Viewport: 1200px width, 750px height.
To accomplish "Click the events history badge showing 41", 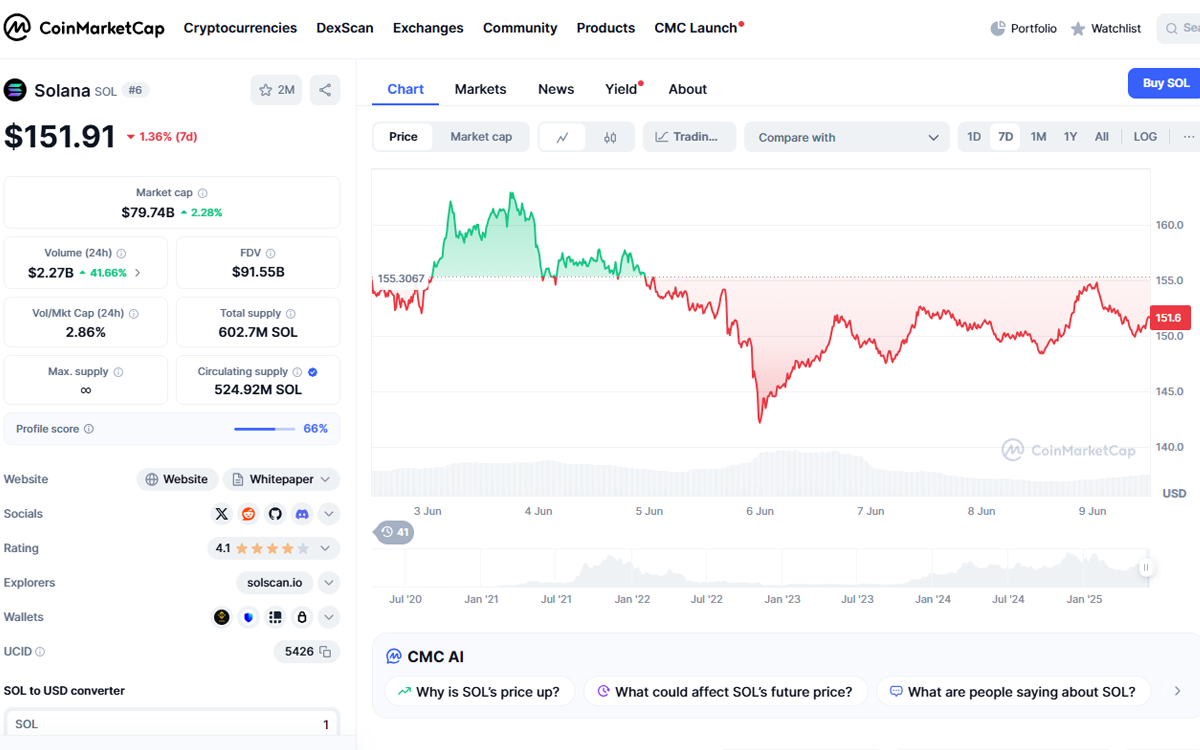I will [x=394, y=532].
